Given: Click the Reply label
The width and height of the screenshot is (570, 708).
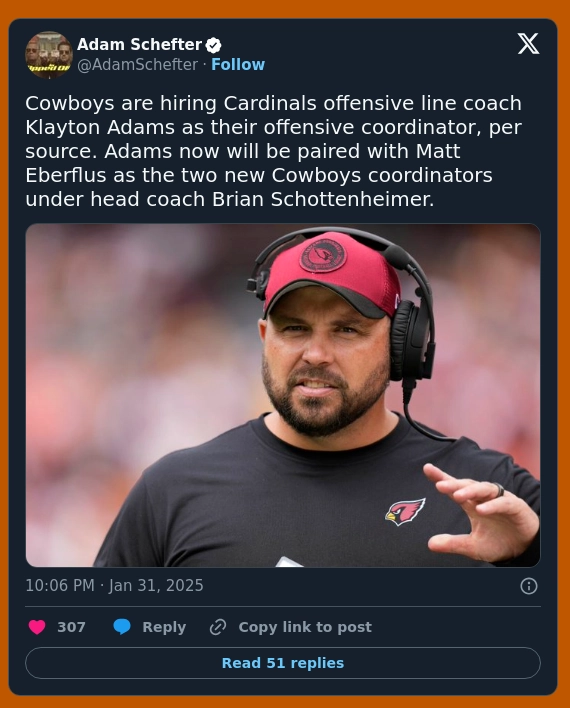Looking at the screenshot, I should point(164,627).
